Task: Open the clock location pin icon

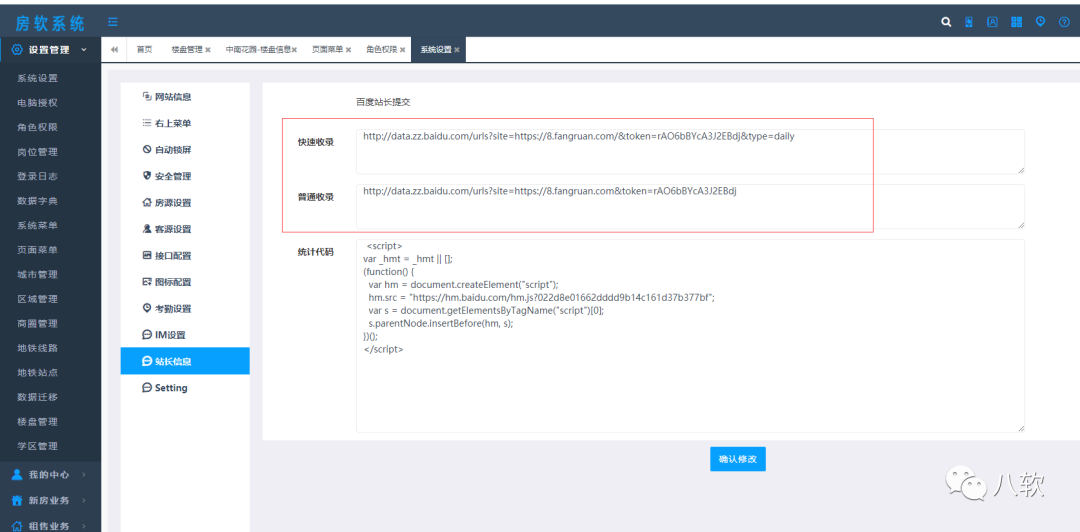Action: click(1040, 21)
